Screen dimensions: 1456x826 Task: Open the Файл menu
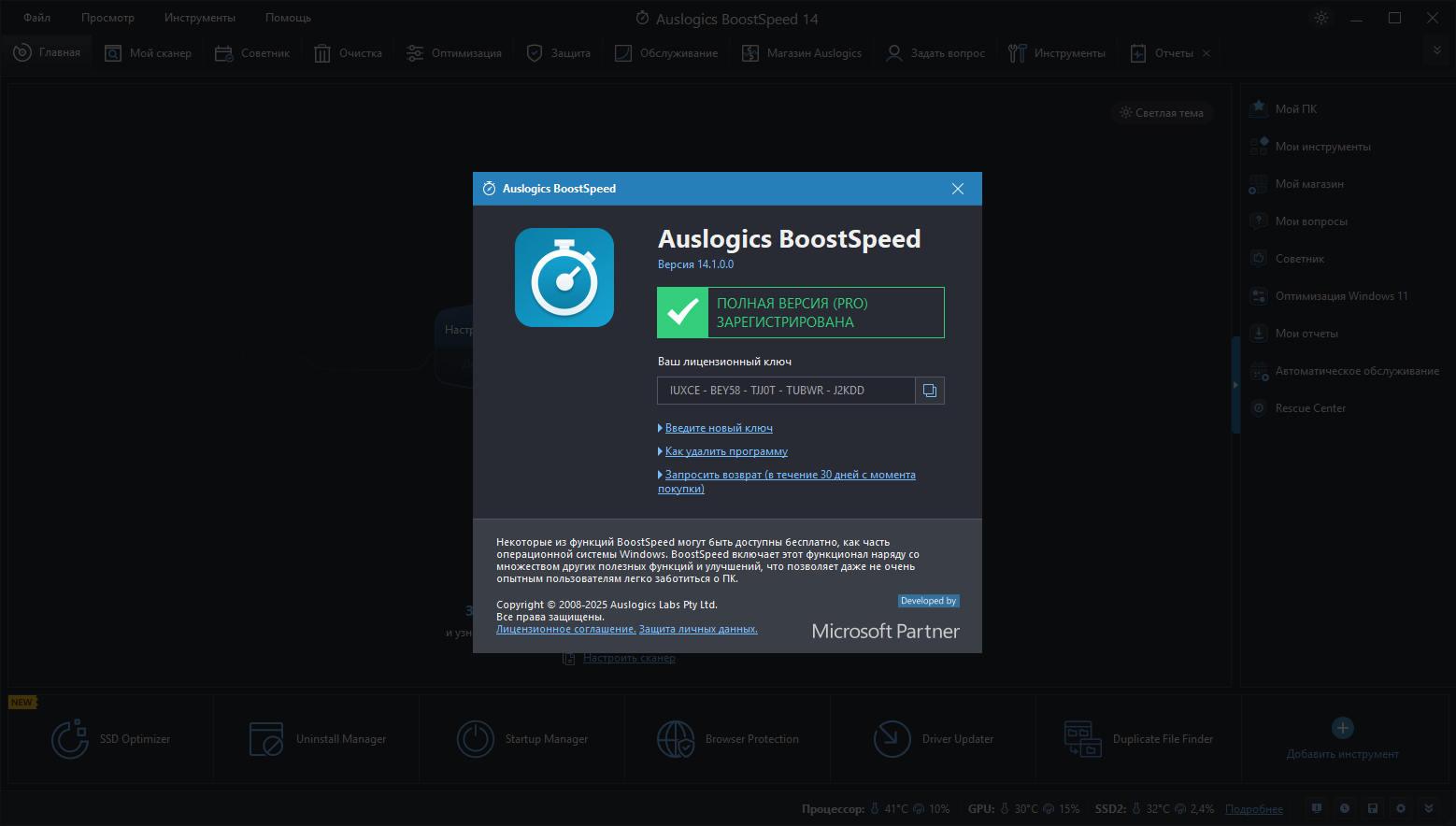37,18
